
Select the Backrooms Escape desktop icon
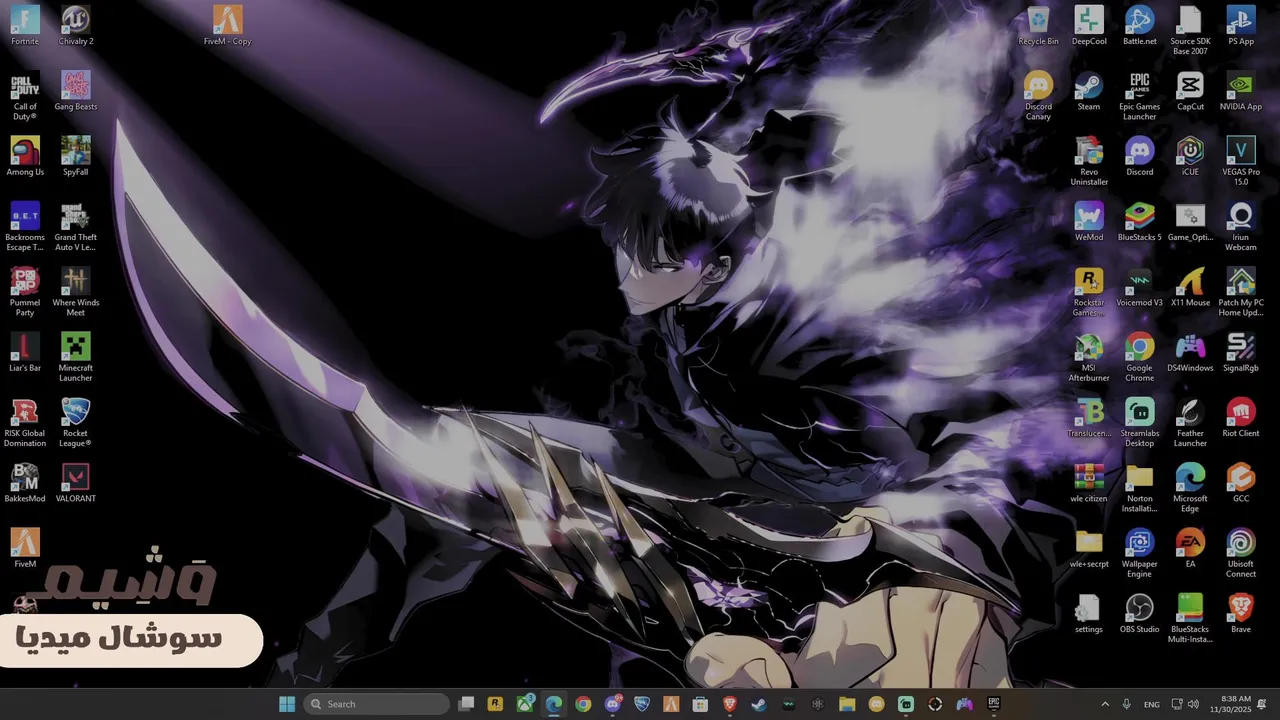[x=25, y=227]
